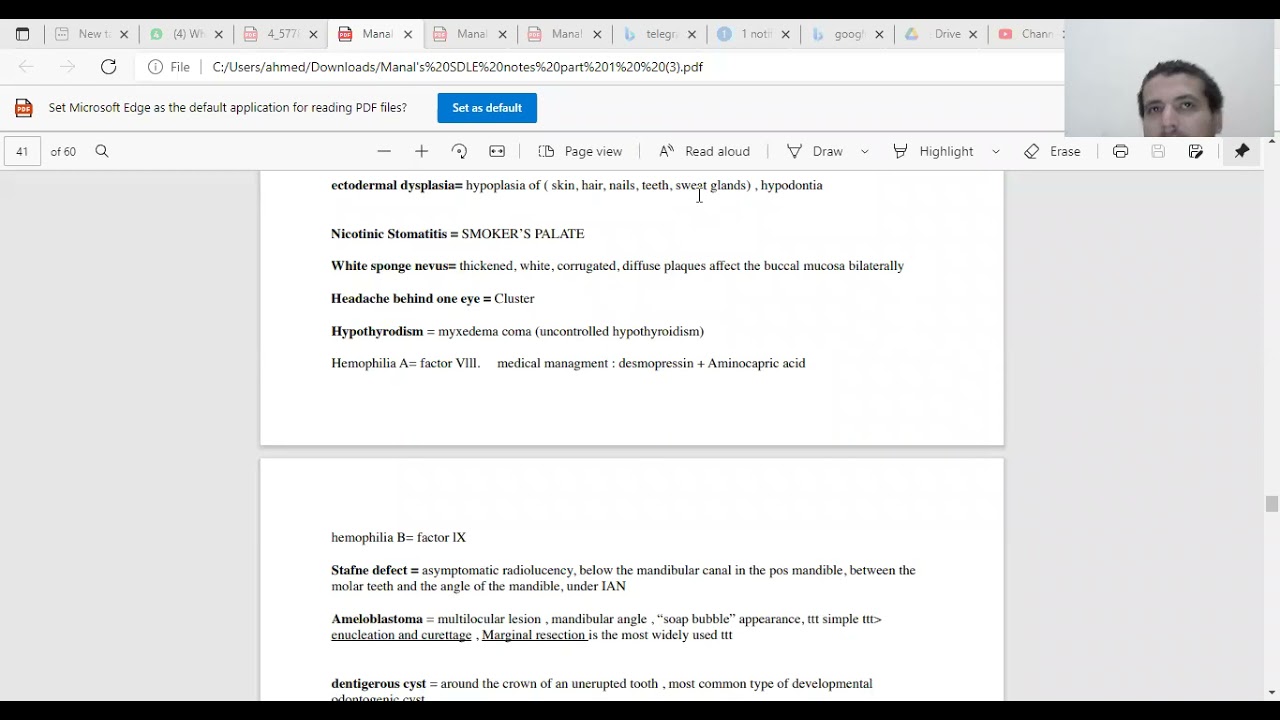Fit the page to width
The height and width of the screenshot is (720, 1280).
point(497,151)
